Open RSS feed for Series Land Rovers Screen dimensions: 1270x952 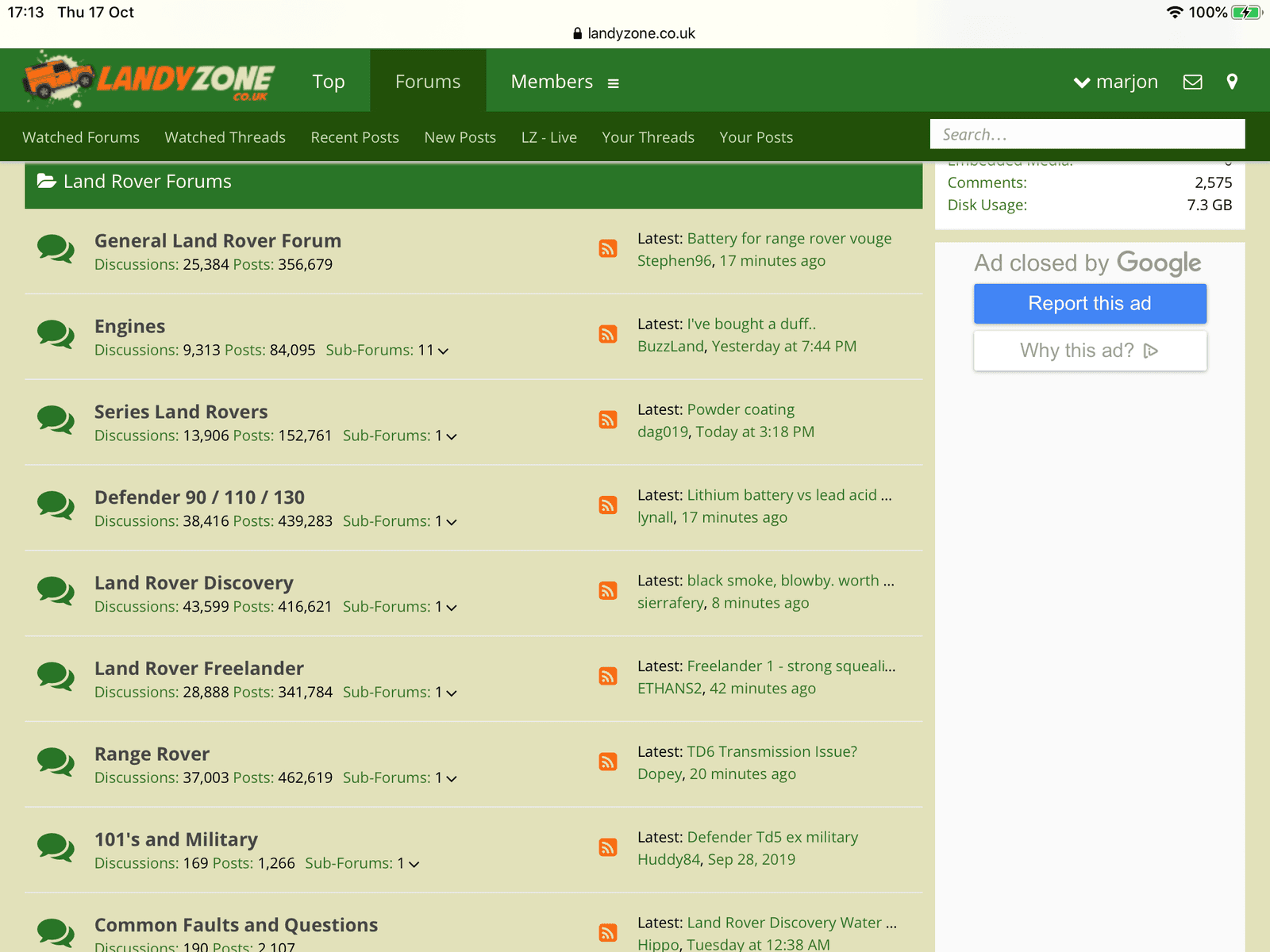608,420
